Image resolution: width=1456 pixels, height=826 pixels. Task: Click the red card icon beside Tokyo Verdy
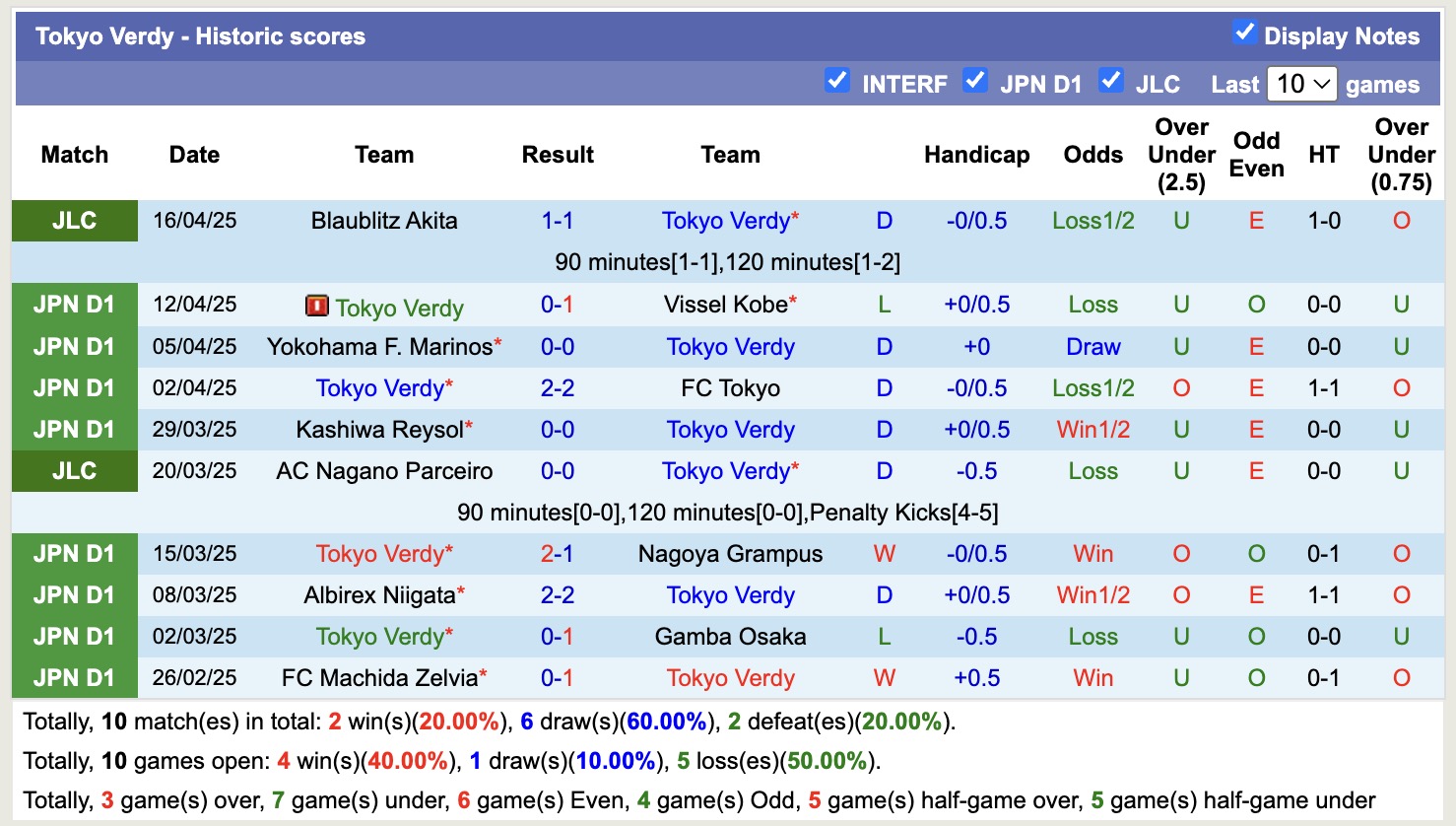click(316, 306)
